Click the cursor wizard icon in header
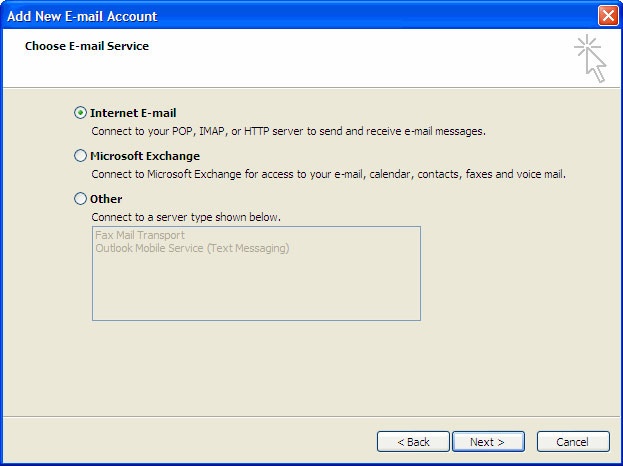Viewport: 623px width, 466px height. click(591, 58)
